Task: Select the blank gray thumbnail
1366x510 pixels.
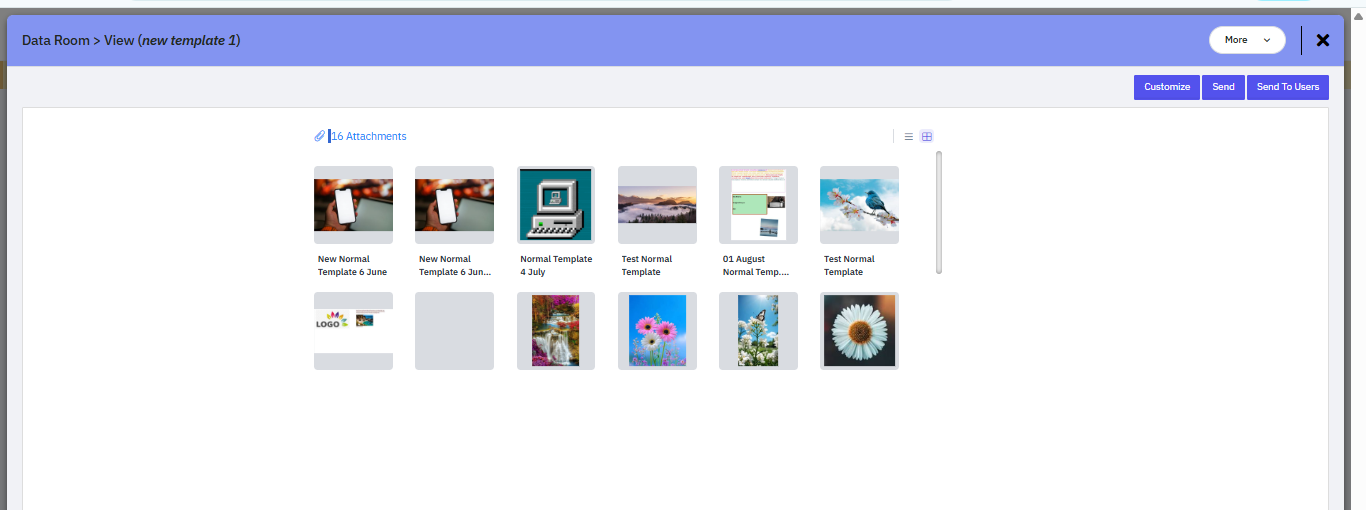Action: pos(454,331)
